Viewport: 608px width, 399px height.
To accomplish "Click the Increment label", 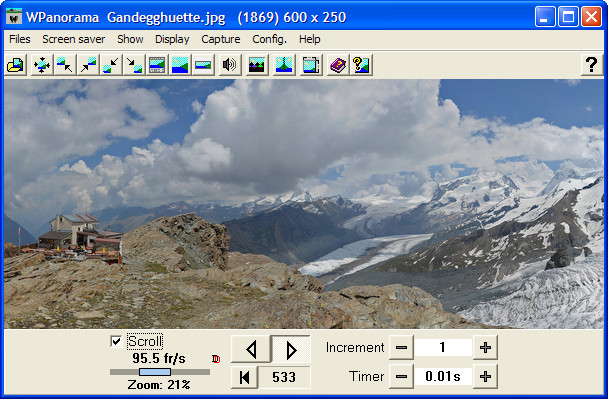I will pos(355,347).
